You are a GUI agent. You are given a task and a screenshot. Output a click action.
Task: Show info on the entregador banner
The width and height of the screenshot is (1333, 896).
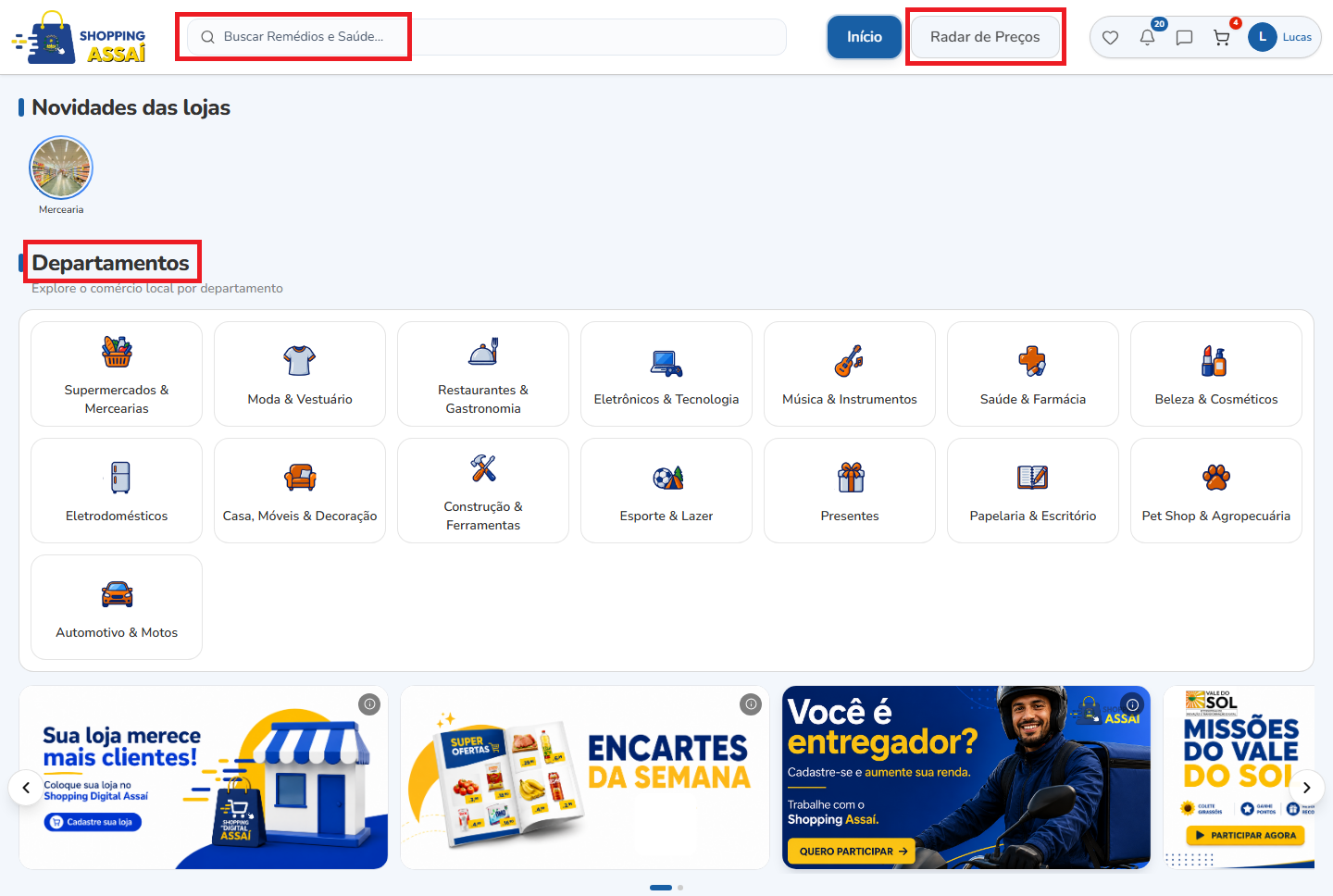click(x=1132, y=704)
